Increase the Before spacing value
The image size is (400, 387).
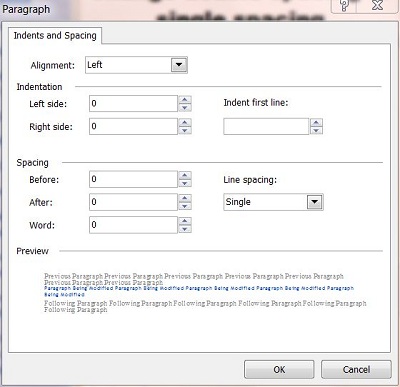click(185, 175)
